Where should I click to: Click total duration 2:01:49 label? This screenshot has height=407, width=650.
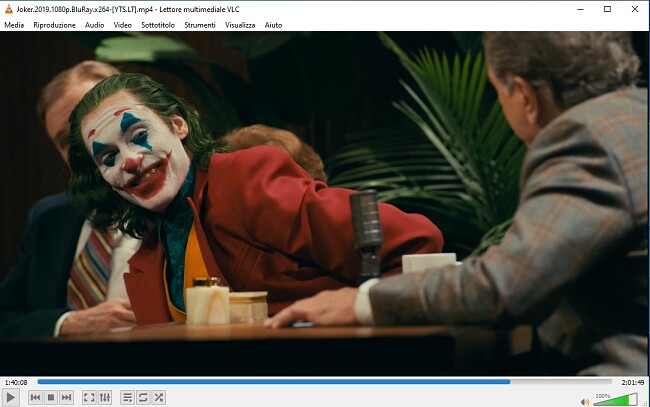coord(633,382)
